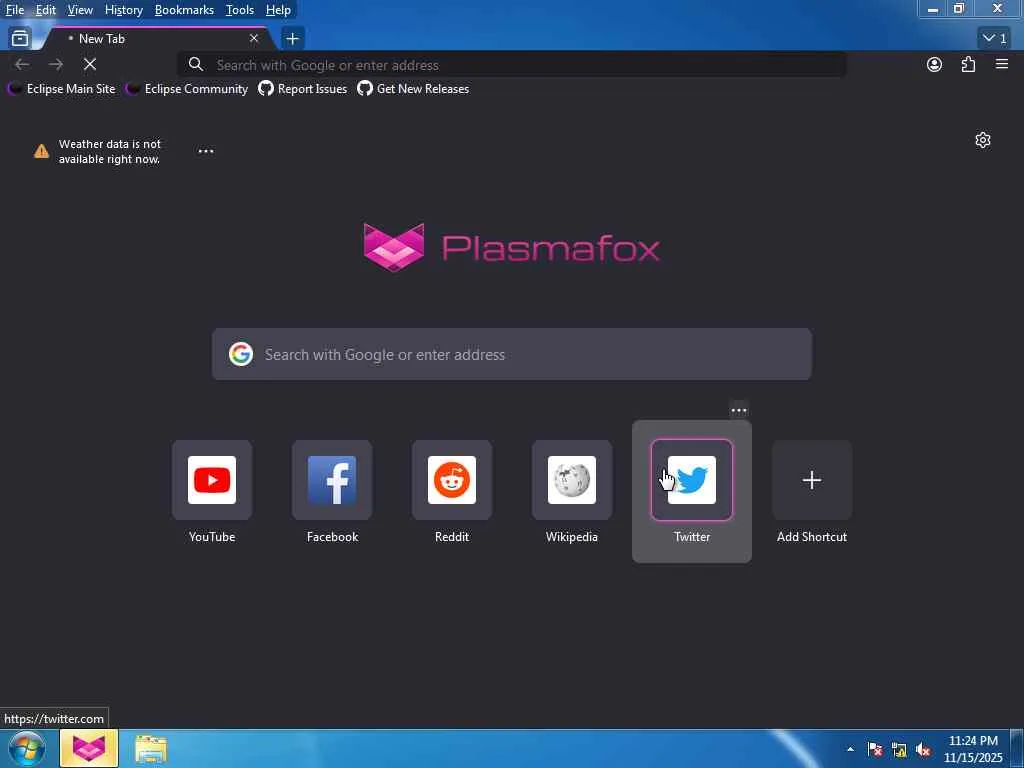Click the Google icon in search box
The width and height of the screenshot is (1024, 768).
pyautogui.click(x=241, y=354)
